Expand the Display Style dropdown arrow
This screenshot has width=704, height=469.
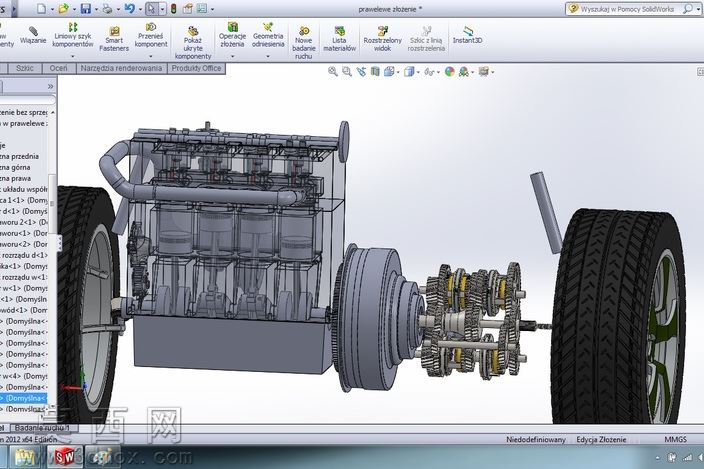[418, 72]
